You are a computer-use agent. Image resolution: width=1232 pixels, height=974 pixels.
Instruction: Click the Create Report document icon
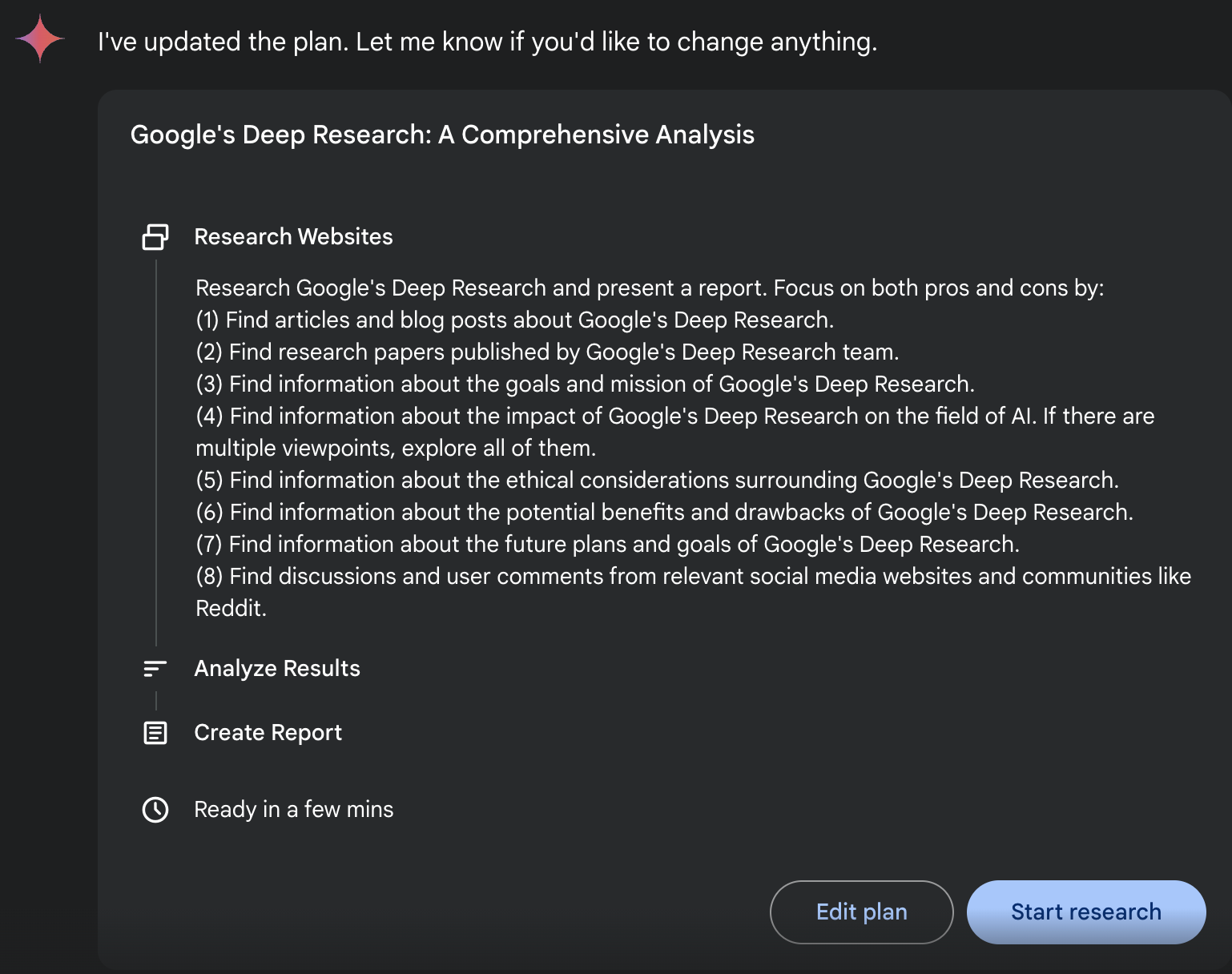pyautogui.click(x=155, y=733)
